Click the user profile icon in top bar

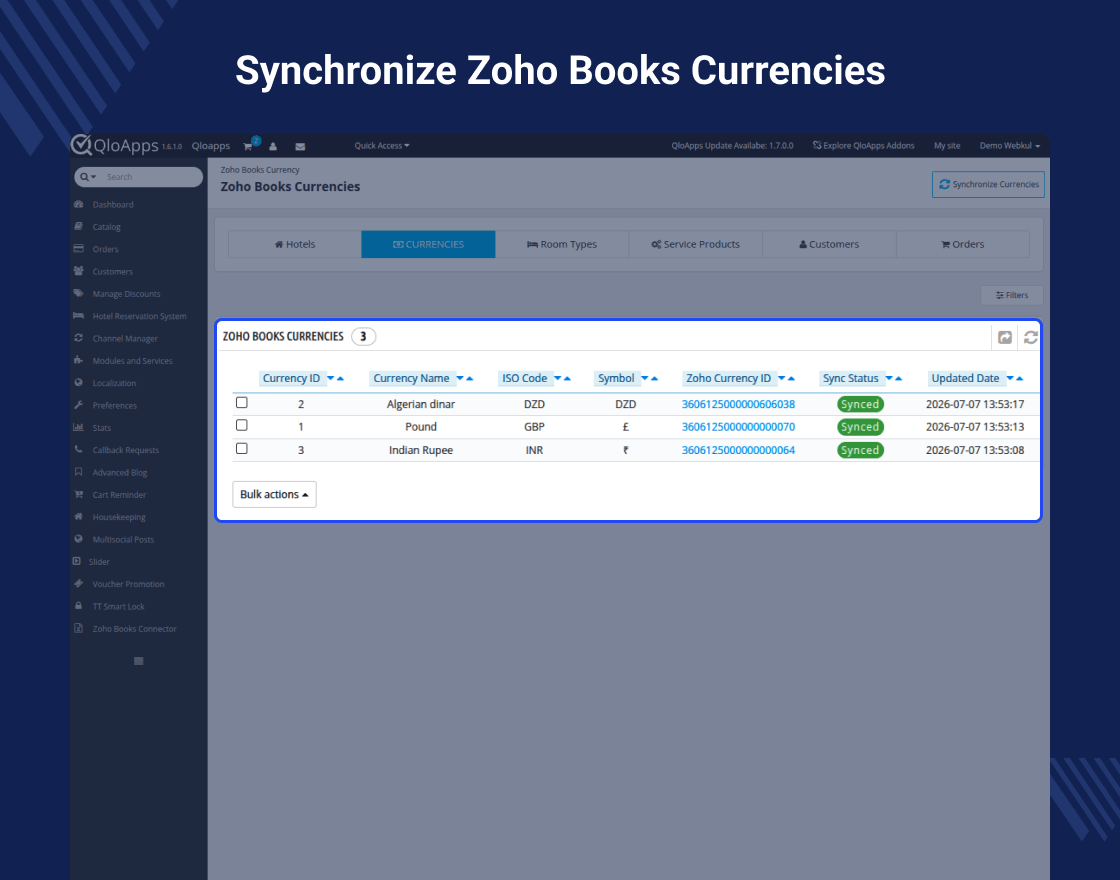[273, 146]
